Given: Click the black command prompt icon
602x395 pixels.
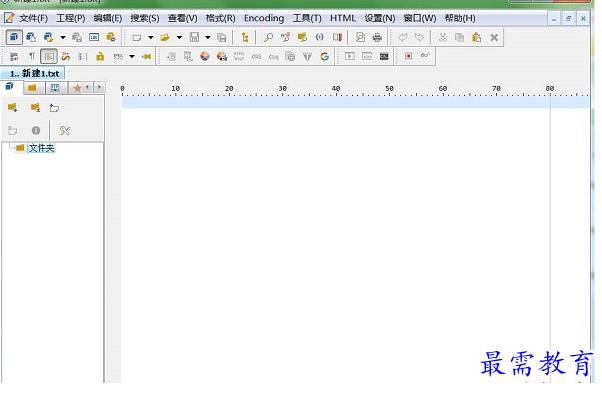Looking at the screenshot, I should point(384,56).
